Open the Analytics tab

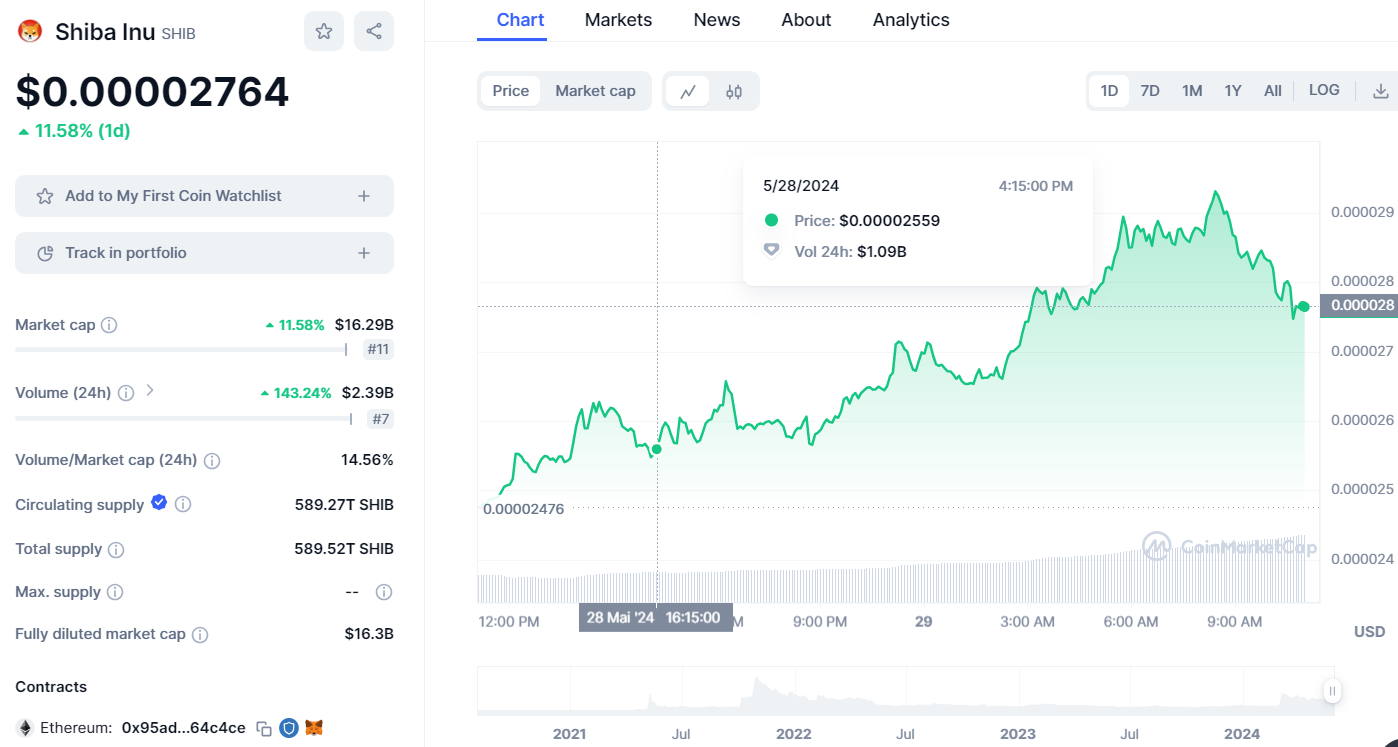pyautogui.click(x=911, y=20)
